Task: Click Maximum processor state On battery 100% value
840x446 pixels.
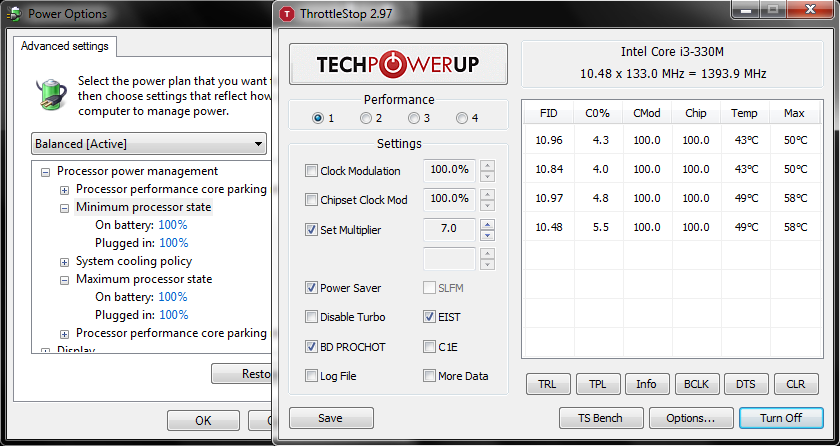Action: (x=172, y=297)
